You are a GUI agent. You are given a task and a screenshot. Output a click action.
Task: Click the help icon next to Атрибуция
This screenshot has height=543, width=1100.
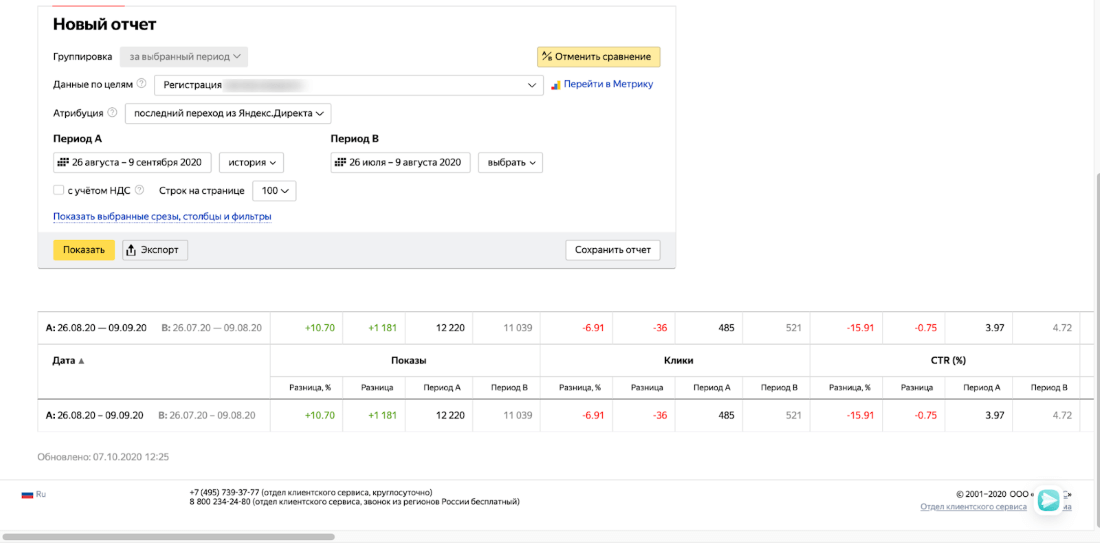112,113
